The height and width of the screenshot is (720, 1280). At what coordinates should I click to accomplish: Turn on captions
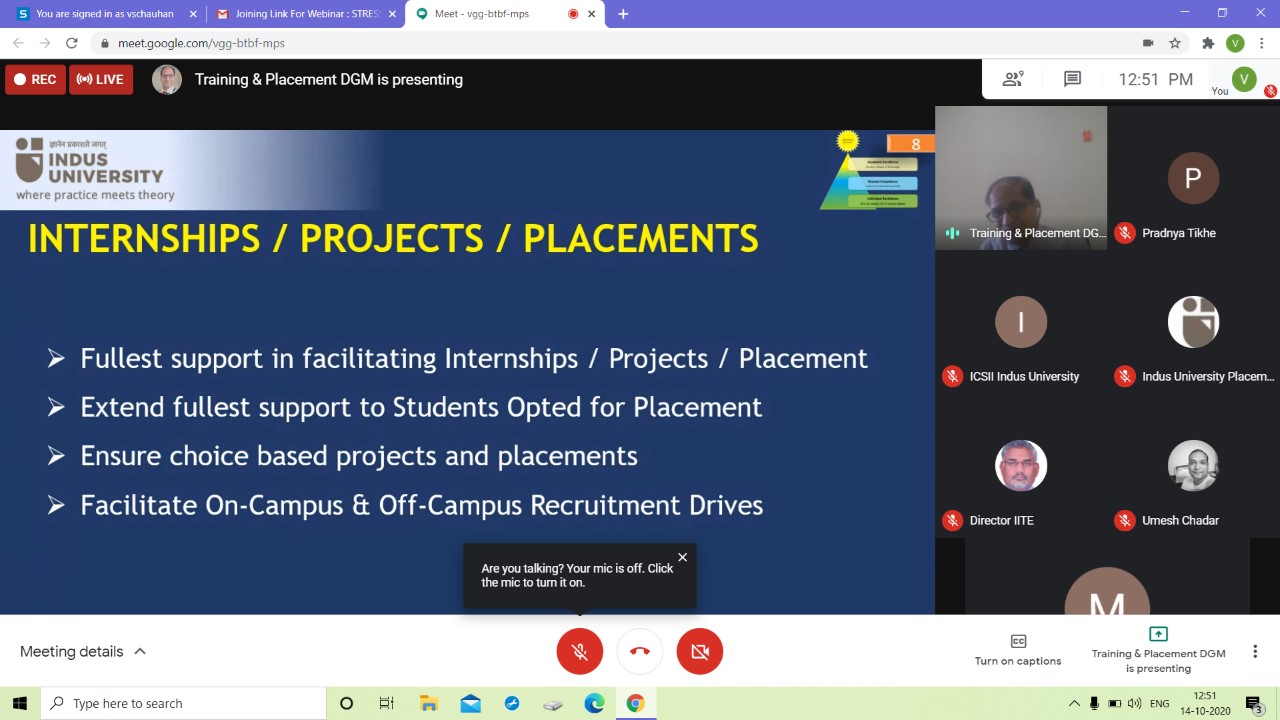click(x=1017, y=650)
